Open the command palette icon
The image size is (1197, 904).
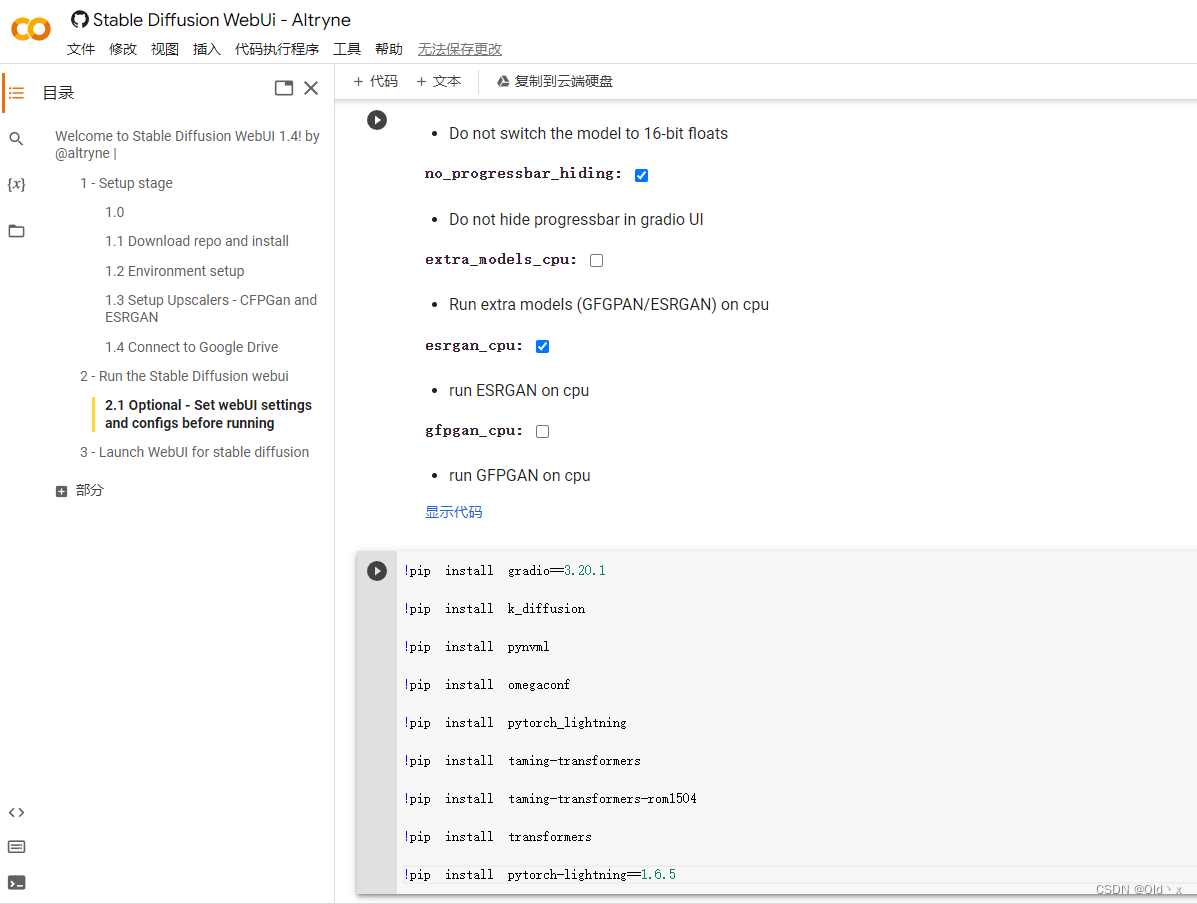click(16, 847)
